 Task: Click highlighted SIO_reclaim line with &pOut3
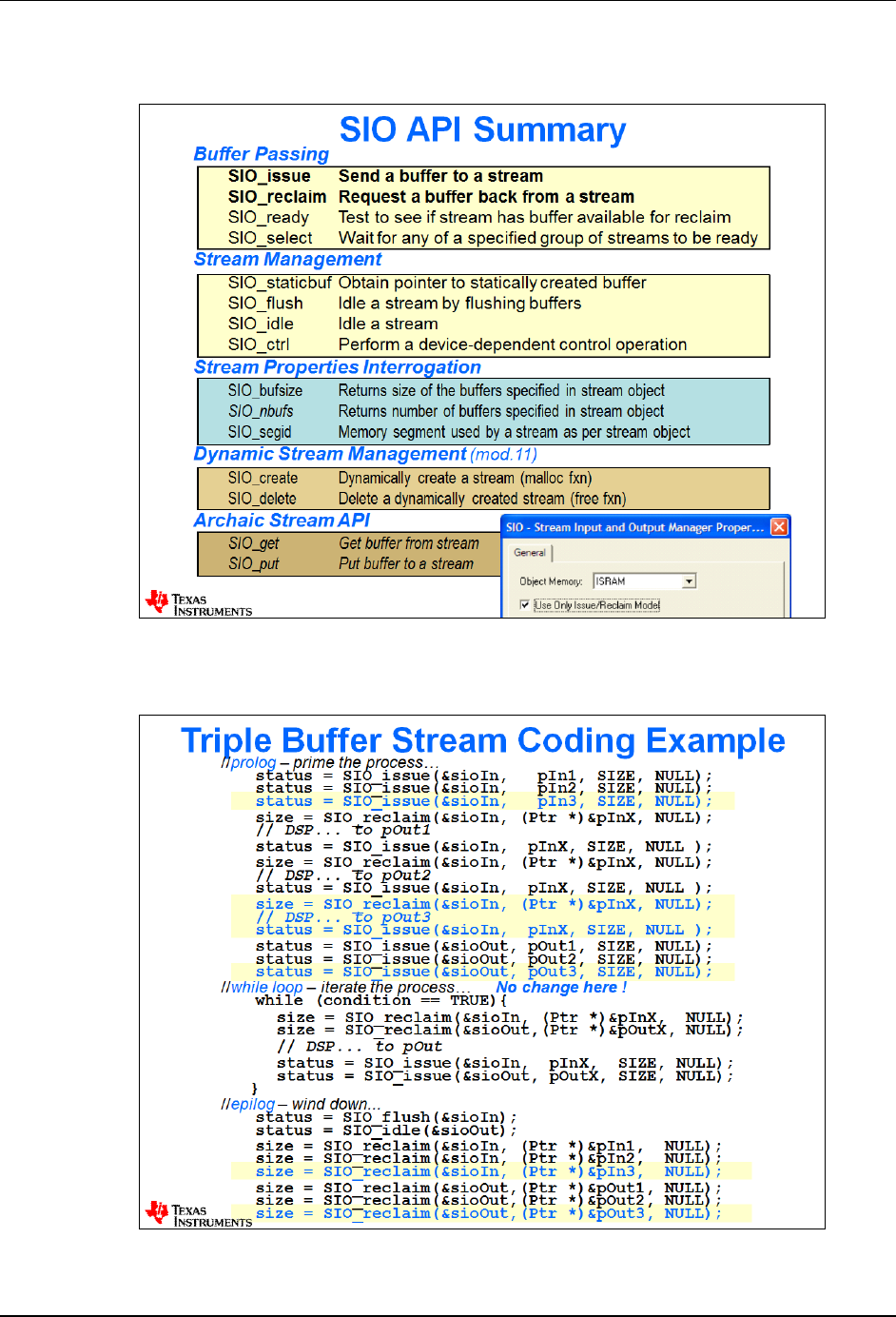pos(491,1213)
